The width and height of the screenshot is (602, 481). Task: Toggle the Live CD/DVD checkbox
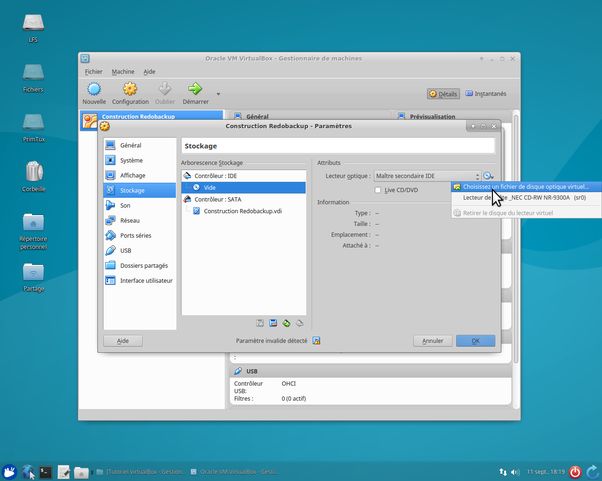pyautogui.click(x=378, y=190)
